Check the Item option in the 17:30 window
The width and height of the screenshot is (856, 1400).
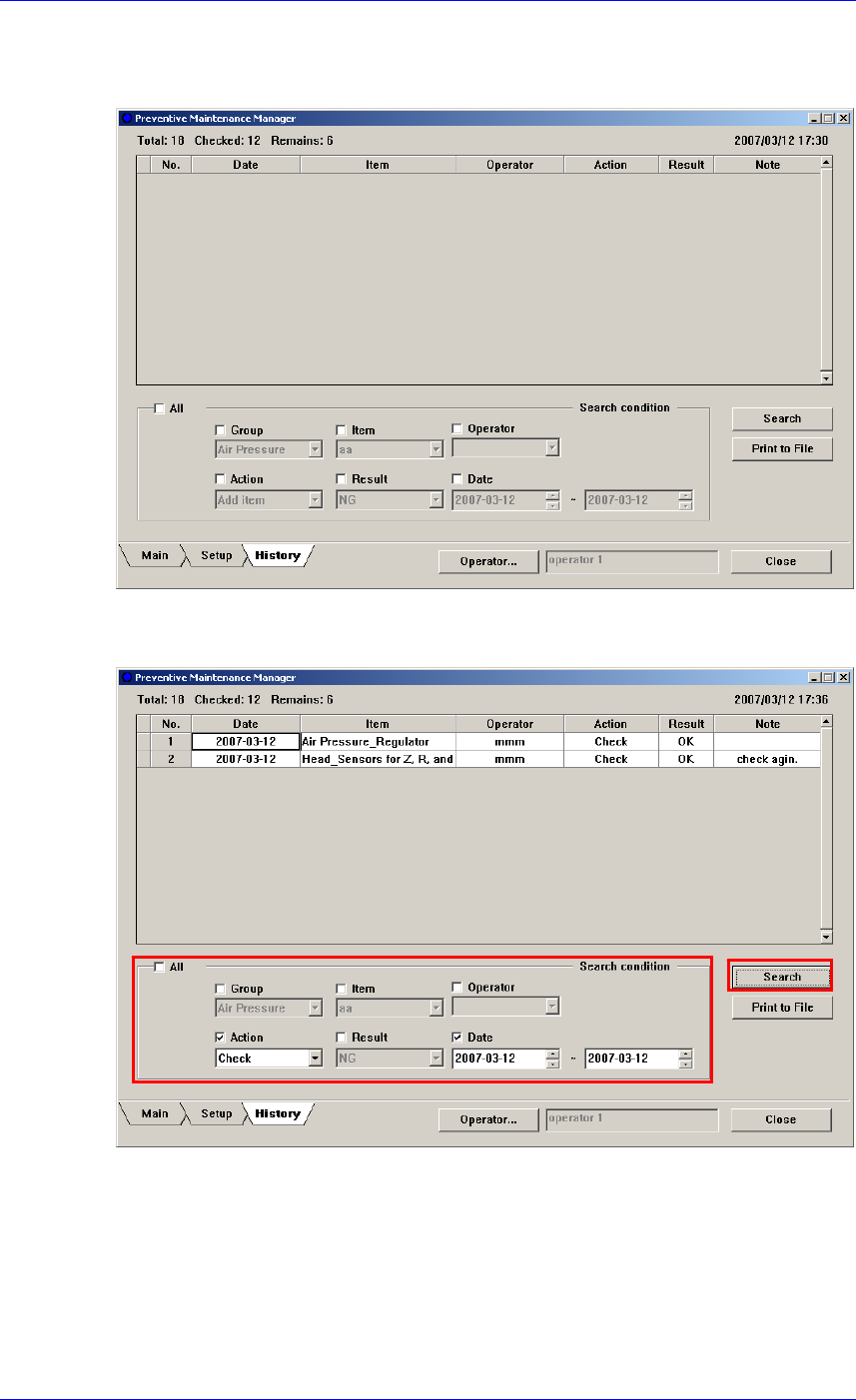(341, 430)
